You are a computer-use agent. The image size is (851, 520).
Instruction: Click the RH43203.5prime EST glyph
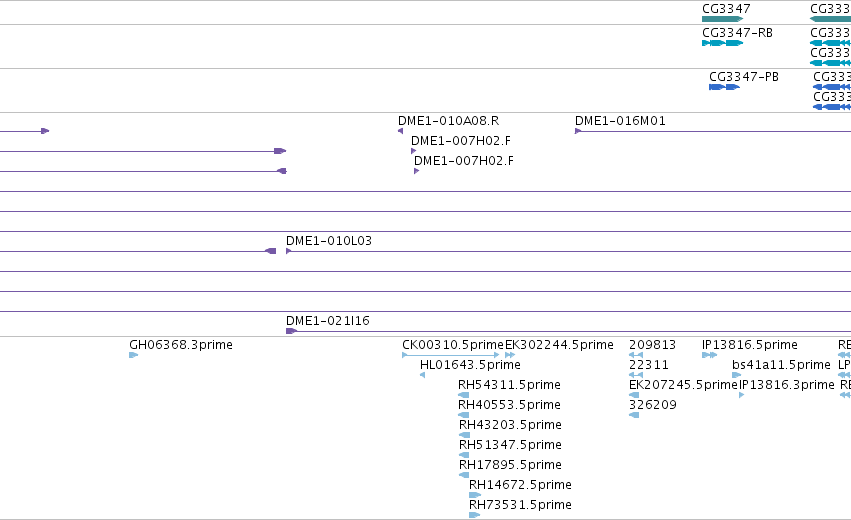[x=465, y=435]
